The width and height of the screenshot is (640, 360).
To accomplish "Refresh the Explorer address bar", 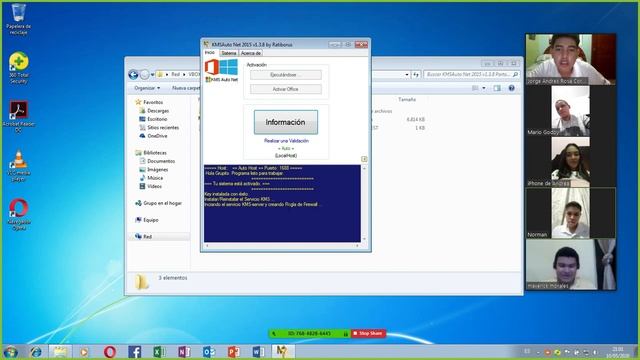I will coord(416,75).
